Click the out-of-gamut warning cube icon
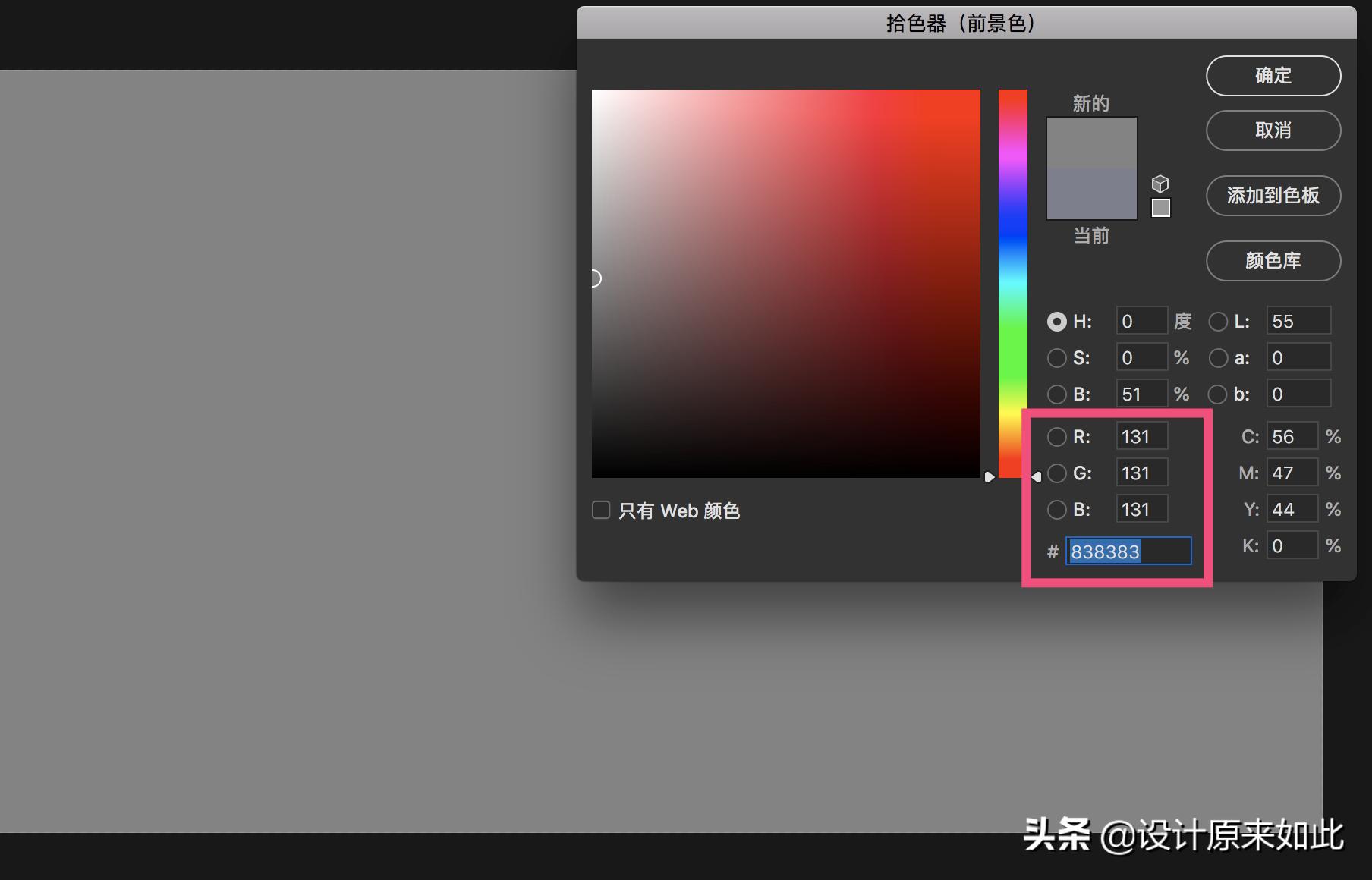The image size is (1372, 880). point(1160,182)
